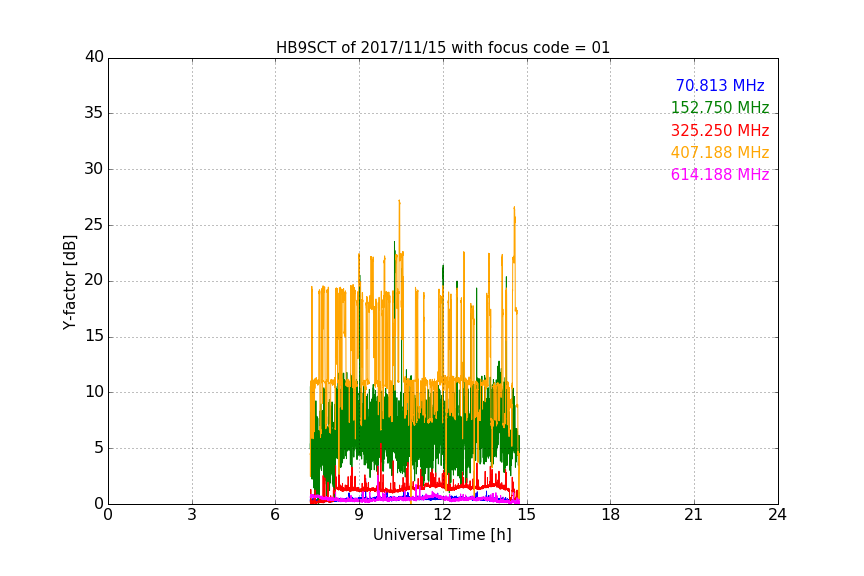Click the y-axis tick label 40
The height and width of the screenshot is (576, 864).
(x=94, y=57)
